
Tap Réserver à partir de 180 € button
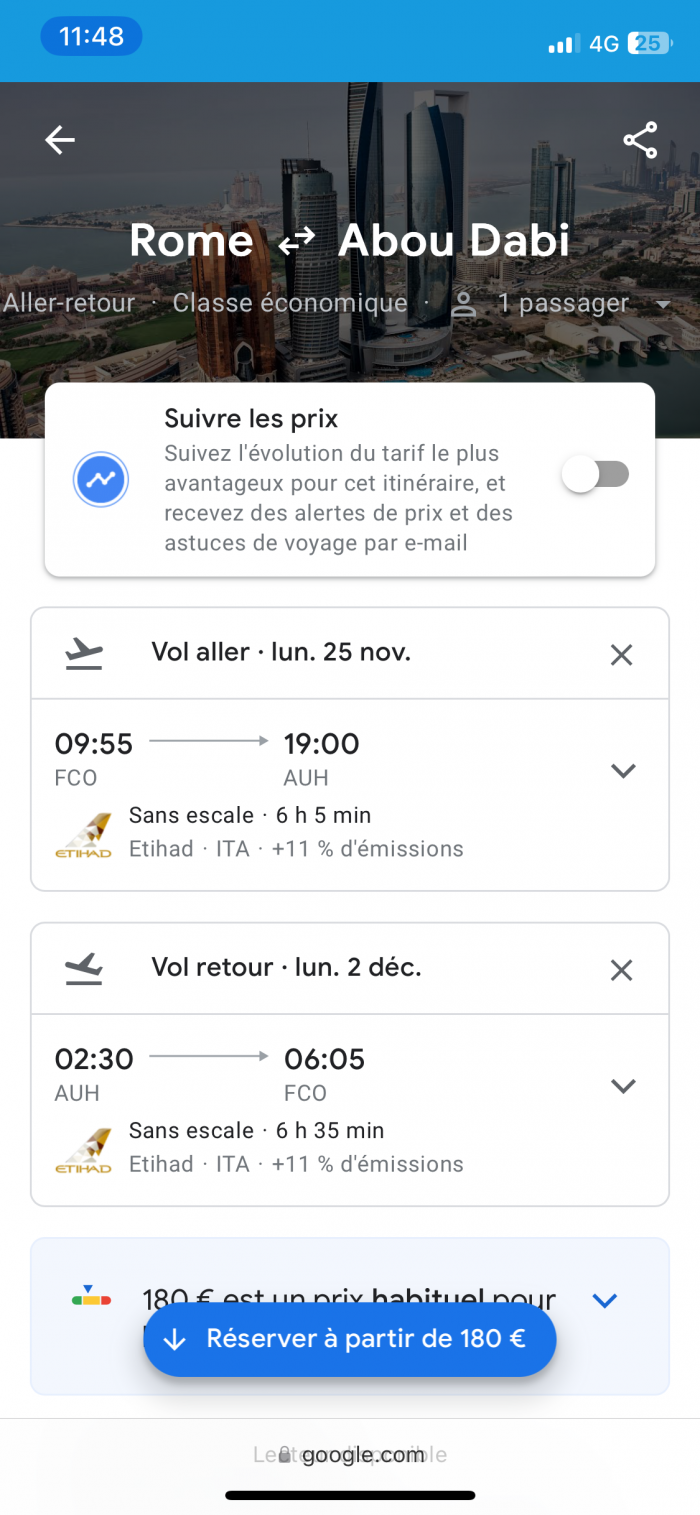click(350, 1339)
